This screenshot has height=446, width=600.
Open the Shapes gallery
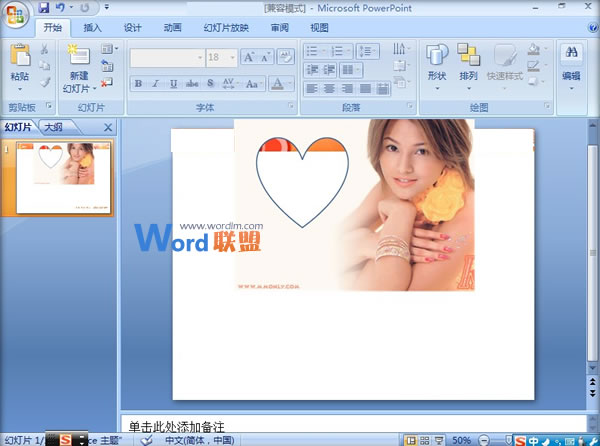[437, 67]
